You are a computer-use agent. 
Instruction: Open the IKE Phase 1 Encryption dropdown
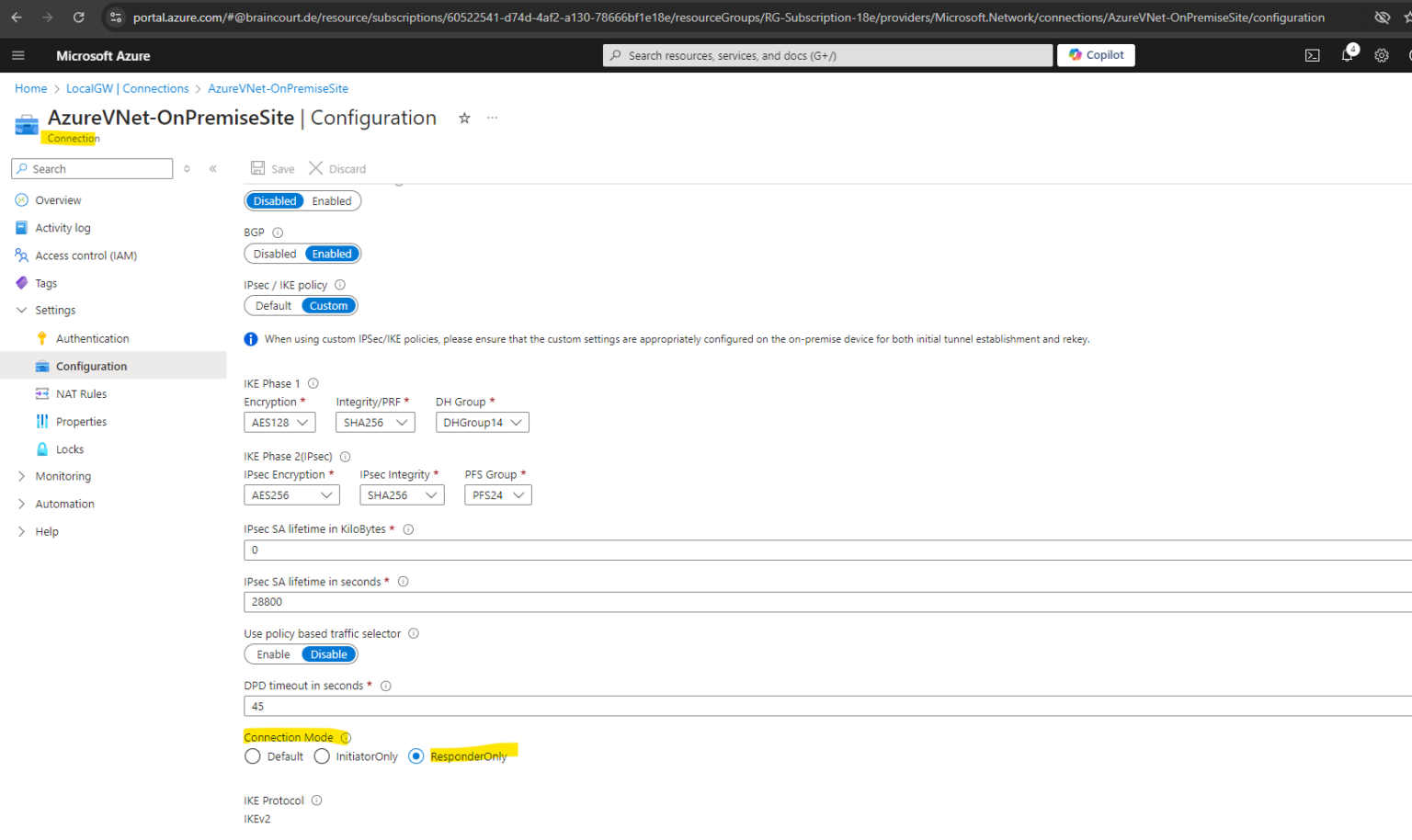click(279, 422)
